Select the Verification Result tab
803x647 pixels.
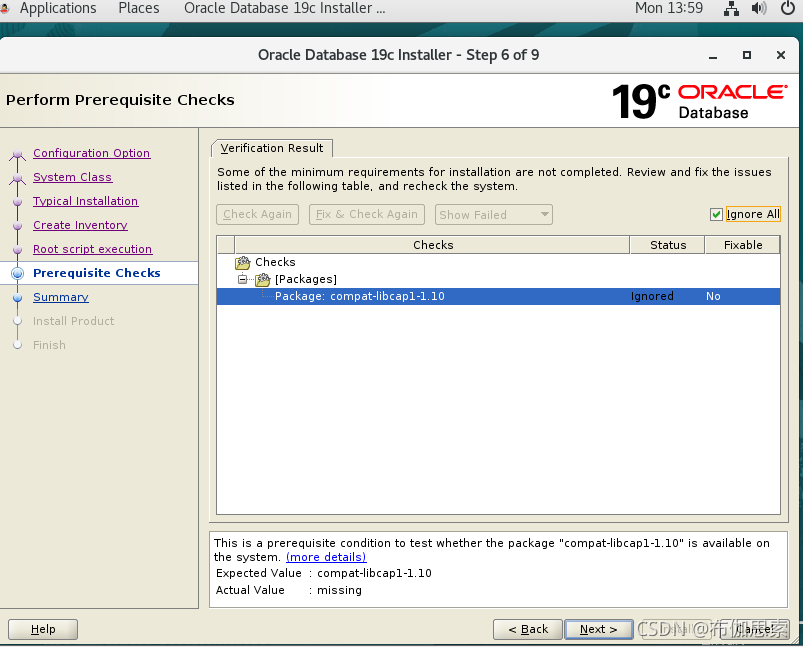272,148
